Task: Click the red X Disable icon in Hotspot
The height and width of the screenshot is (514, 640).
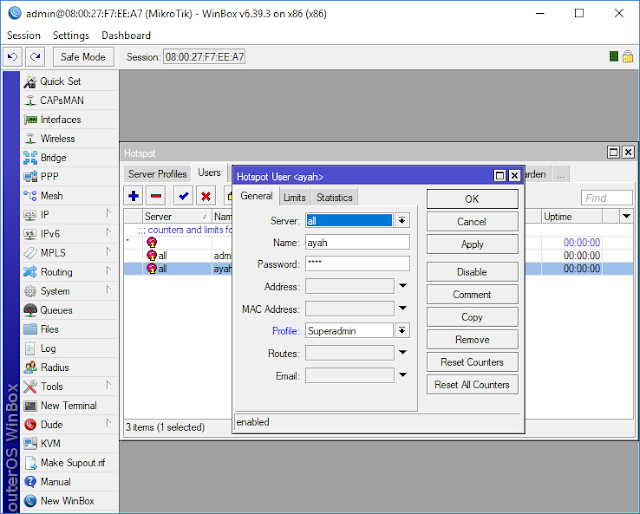Action: coord(206,196)
